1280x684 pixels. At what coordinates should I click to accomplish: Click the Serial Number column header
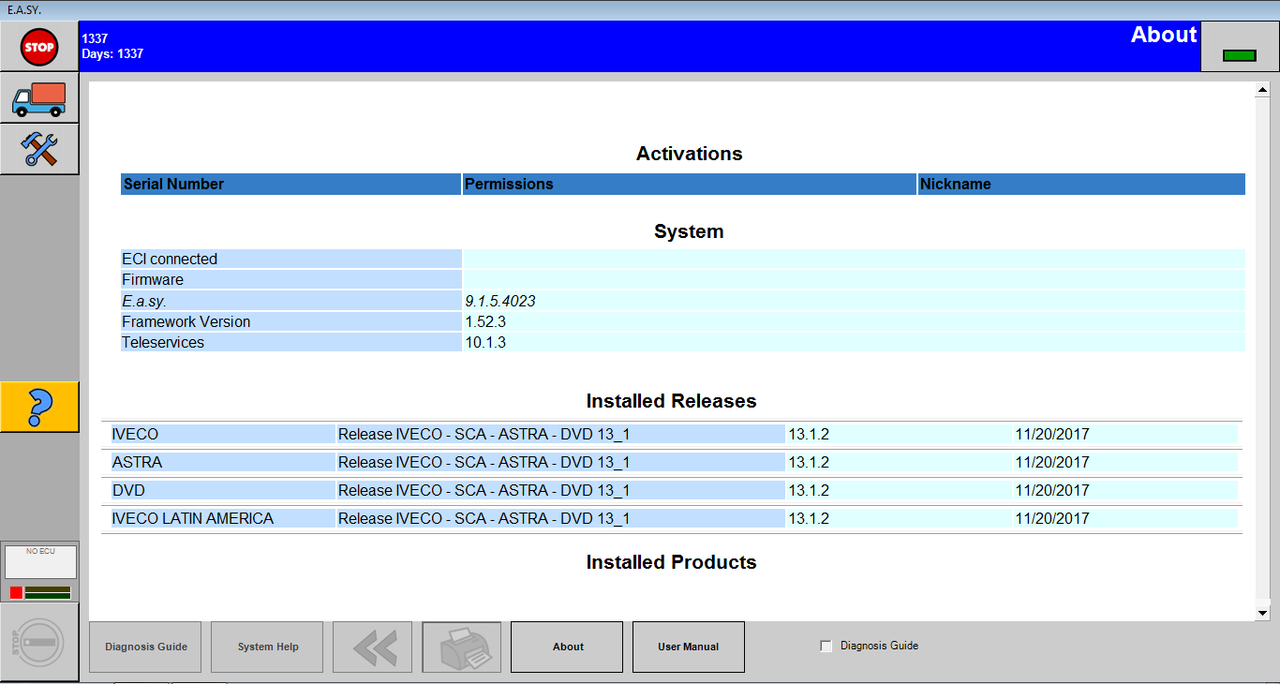click(x=291, y=184)
